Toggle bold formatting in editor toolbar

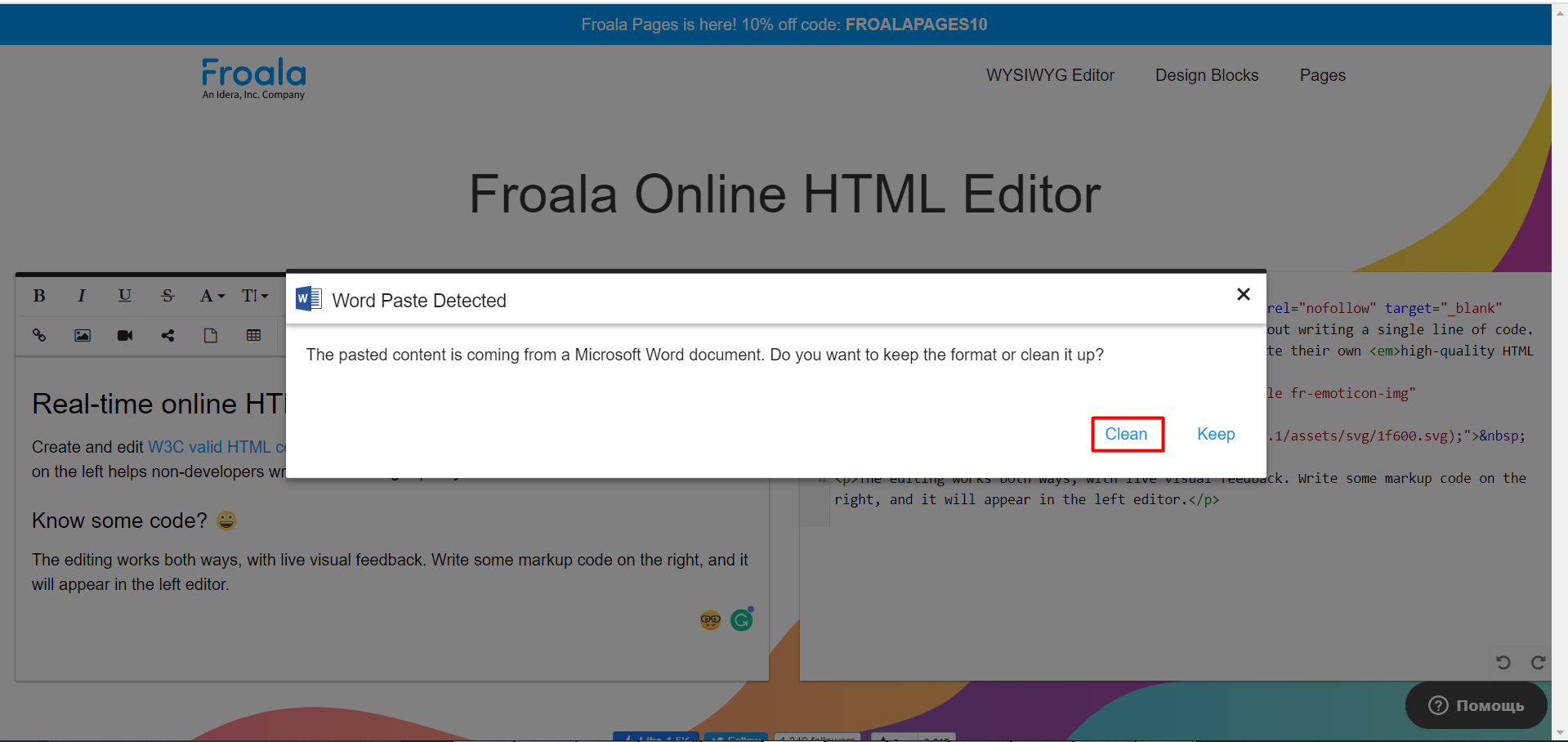39,296
